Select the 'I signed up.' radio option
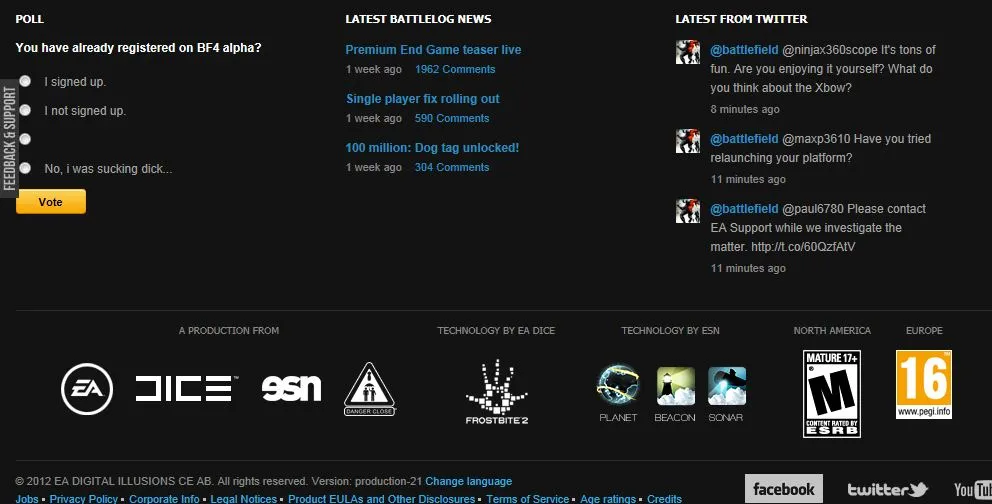The width and height of the screenshot is (992, 504). click(x=25, y=81)
